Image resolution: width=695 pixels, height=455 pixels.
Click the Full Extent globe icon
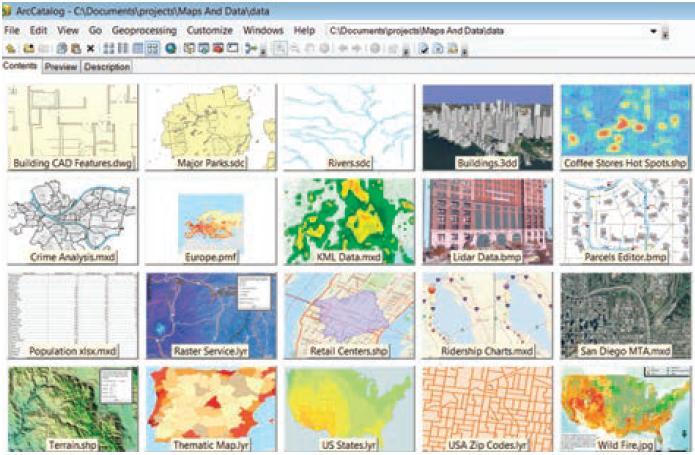324,48
